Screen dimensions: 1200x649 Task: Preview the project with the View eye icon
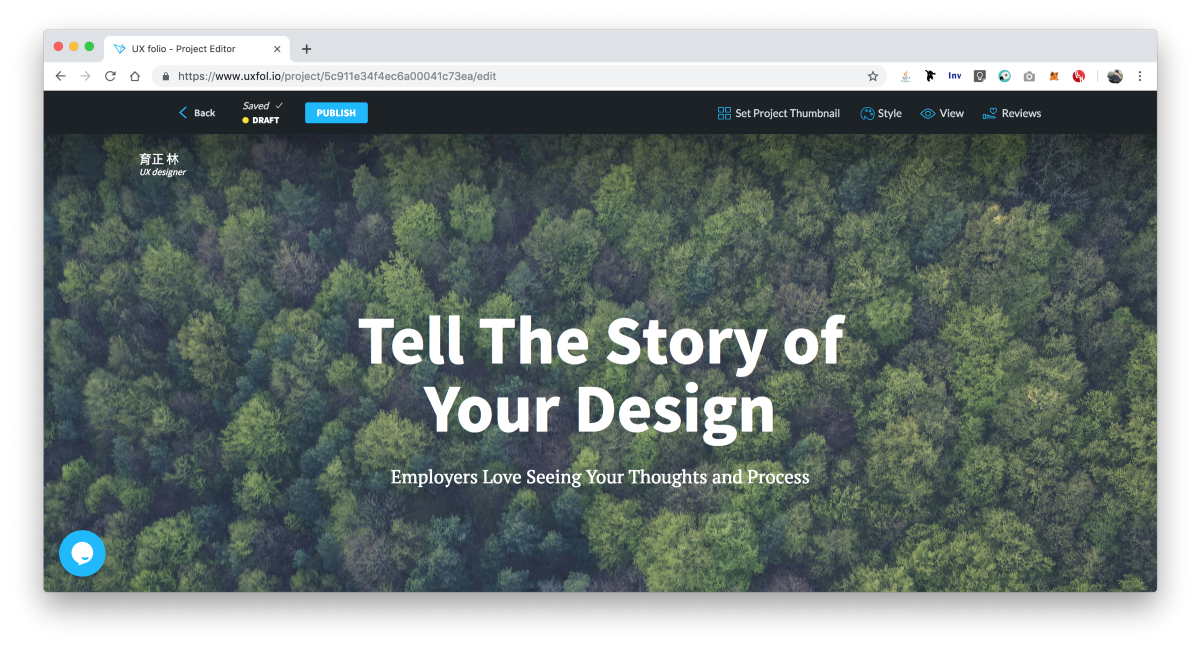tap(942, 113)
